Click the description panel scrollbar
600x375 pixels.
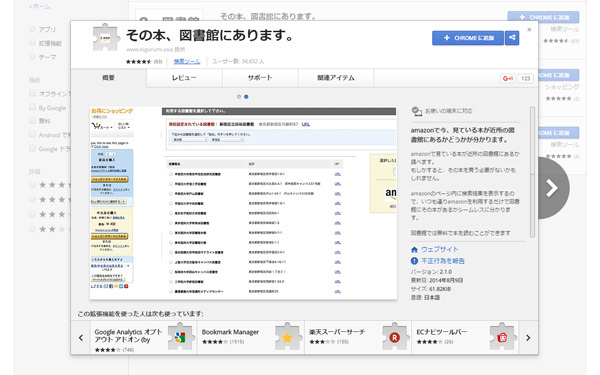pyautogui.click(x=532, y=172)
